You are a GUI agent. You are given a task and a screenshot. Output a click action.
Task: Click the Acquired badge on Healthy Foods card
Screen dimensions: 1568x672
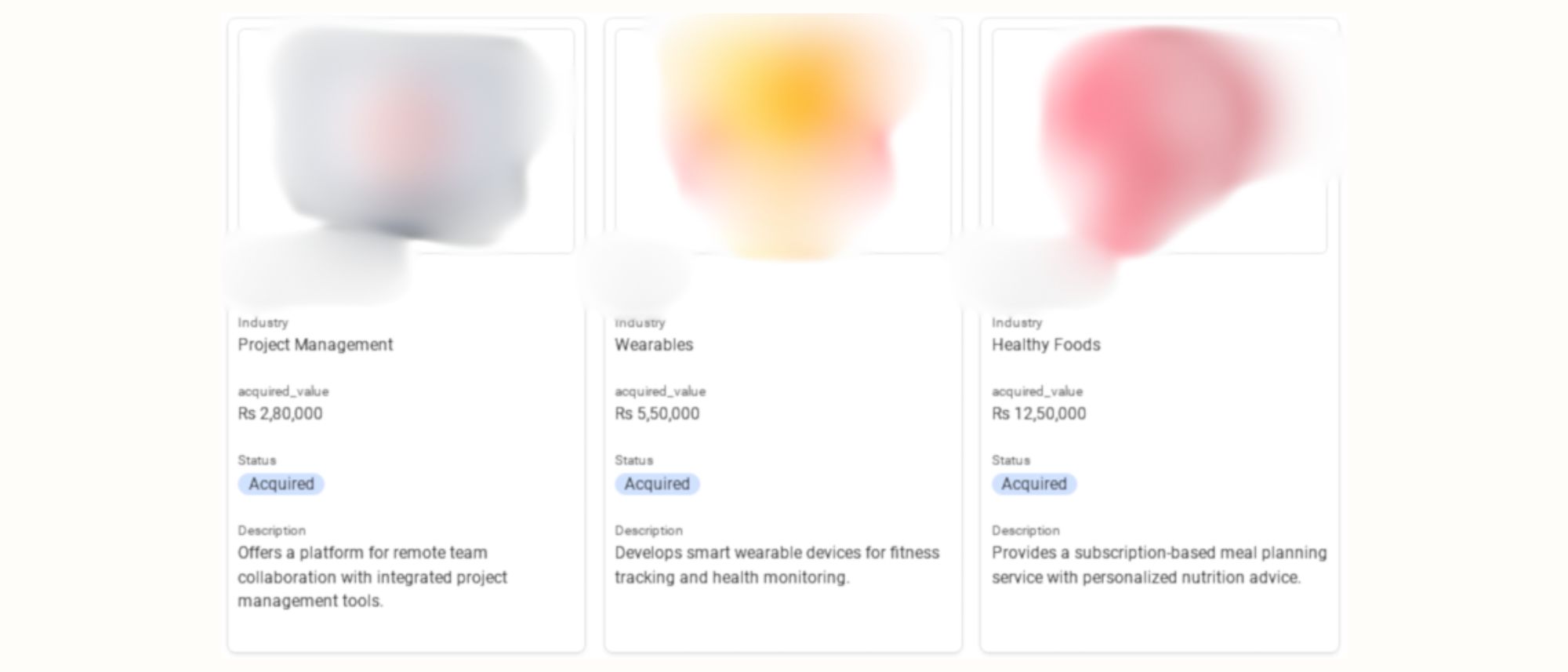[1034, 484]
